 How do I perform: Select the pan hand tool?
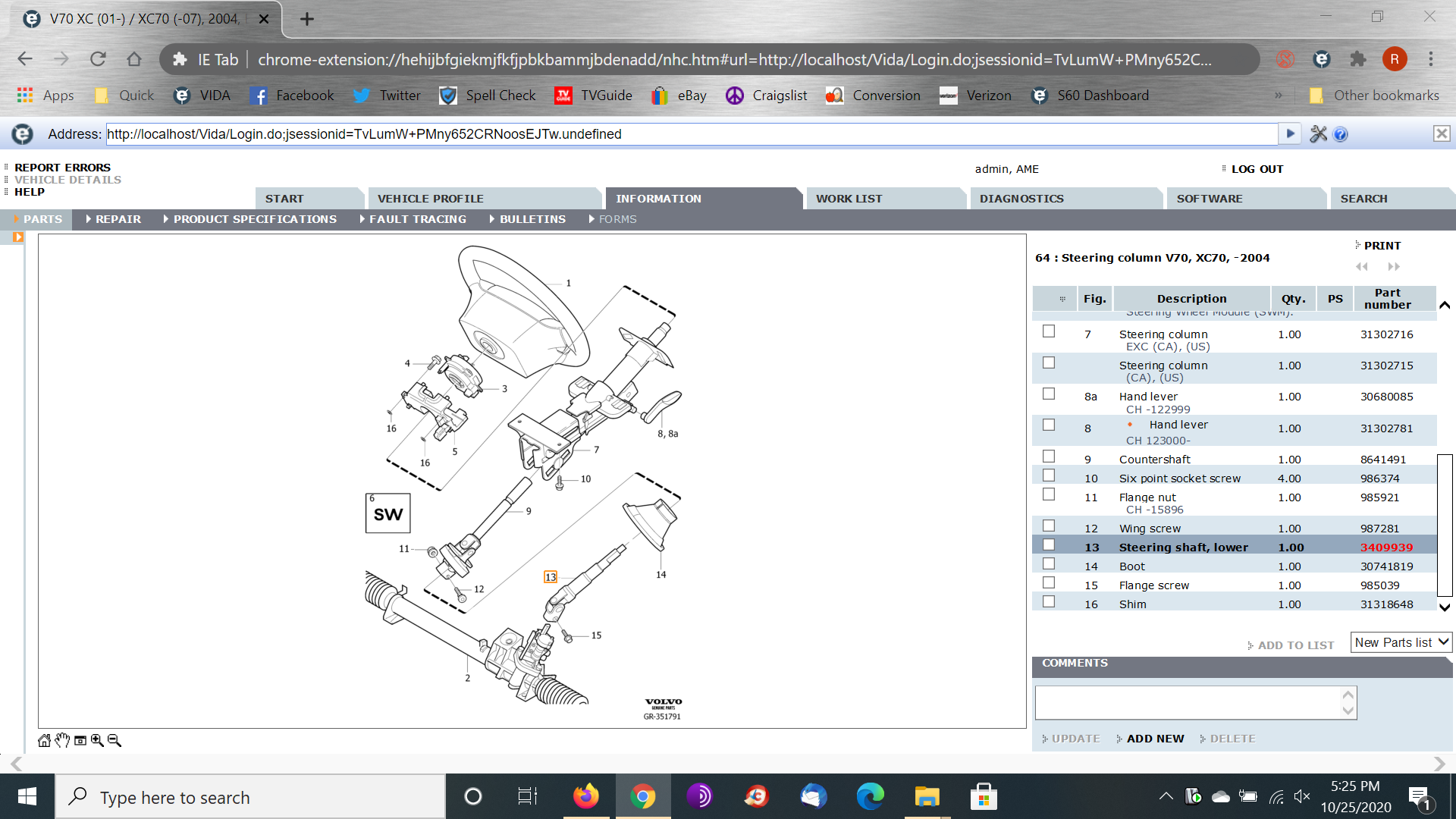coord(62,741)
